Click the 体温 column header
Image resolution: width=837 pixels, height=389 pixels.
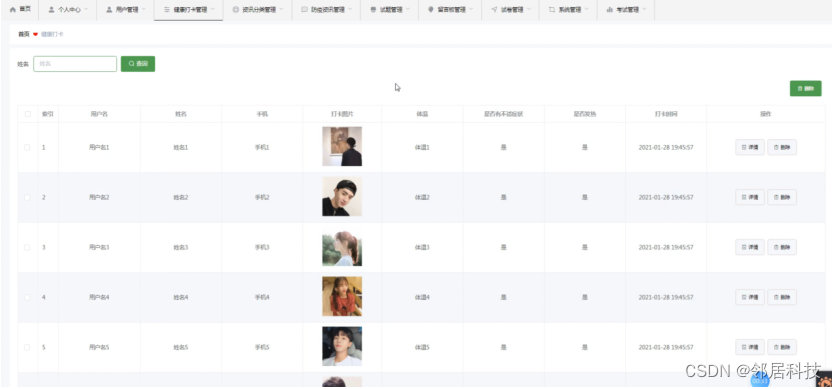pyautogui.click(x=422, y=114)
